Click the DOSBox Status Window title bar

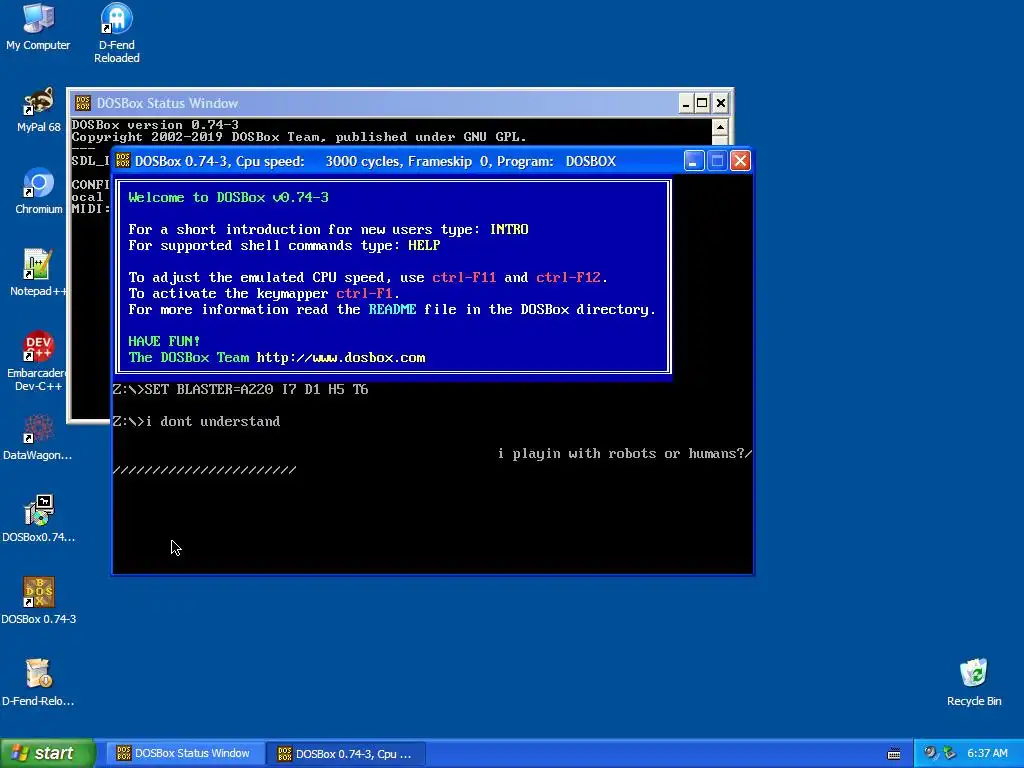(400, 103)
